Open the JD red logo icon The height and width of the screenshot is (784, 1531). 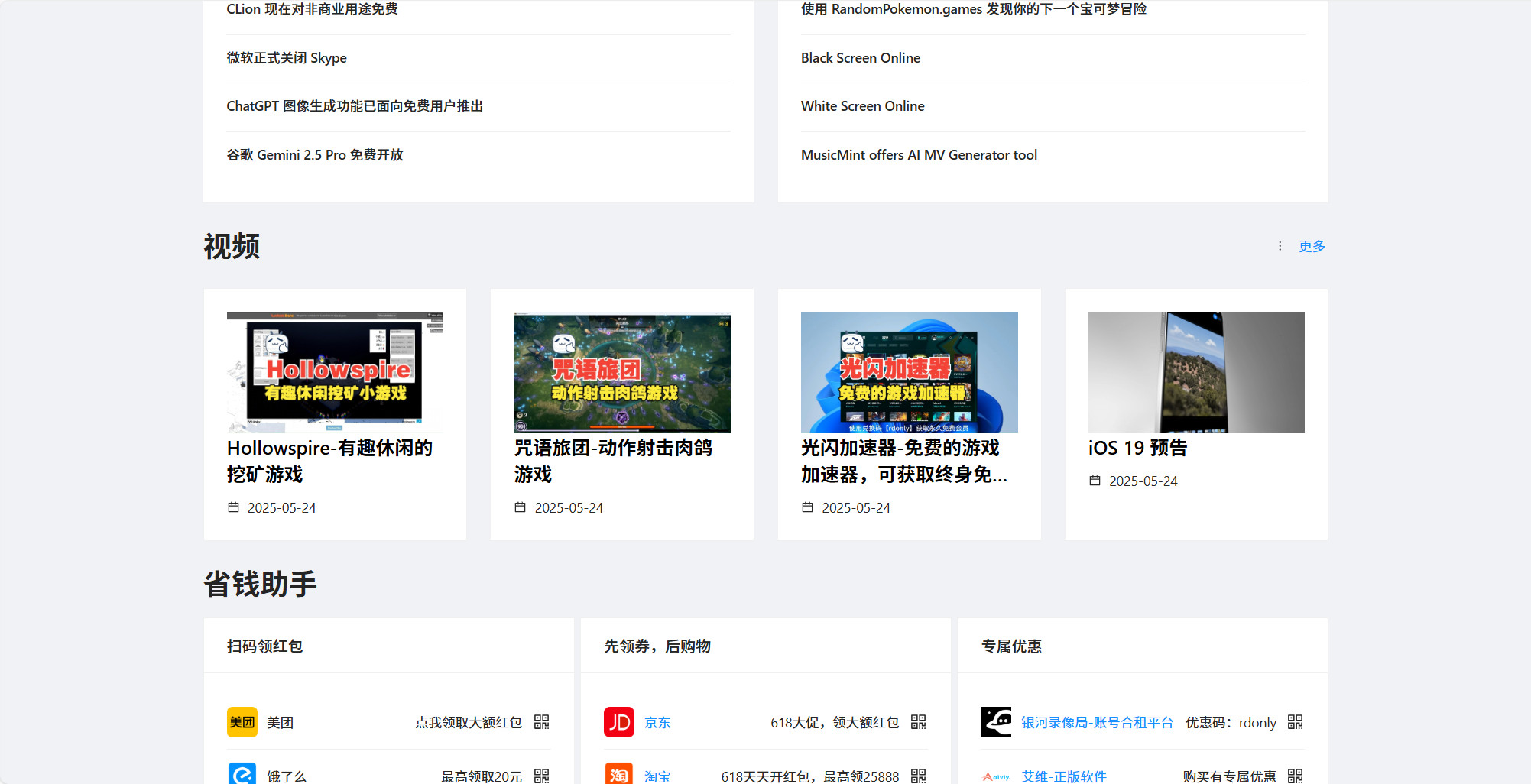tap(619, 722)
